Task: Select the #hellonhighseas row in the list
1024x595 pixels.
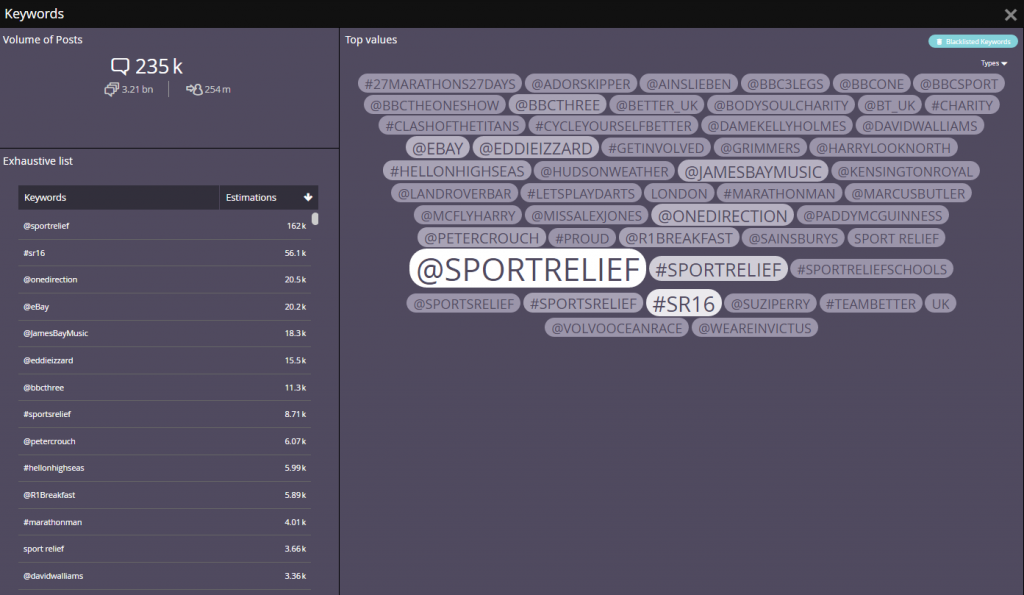Action: coord(165,468)
